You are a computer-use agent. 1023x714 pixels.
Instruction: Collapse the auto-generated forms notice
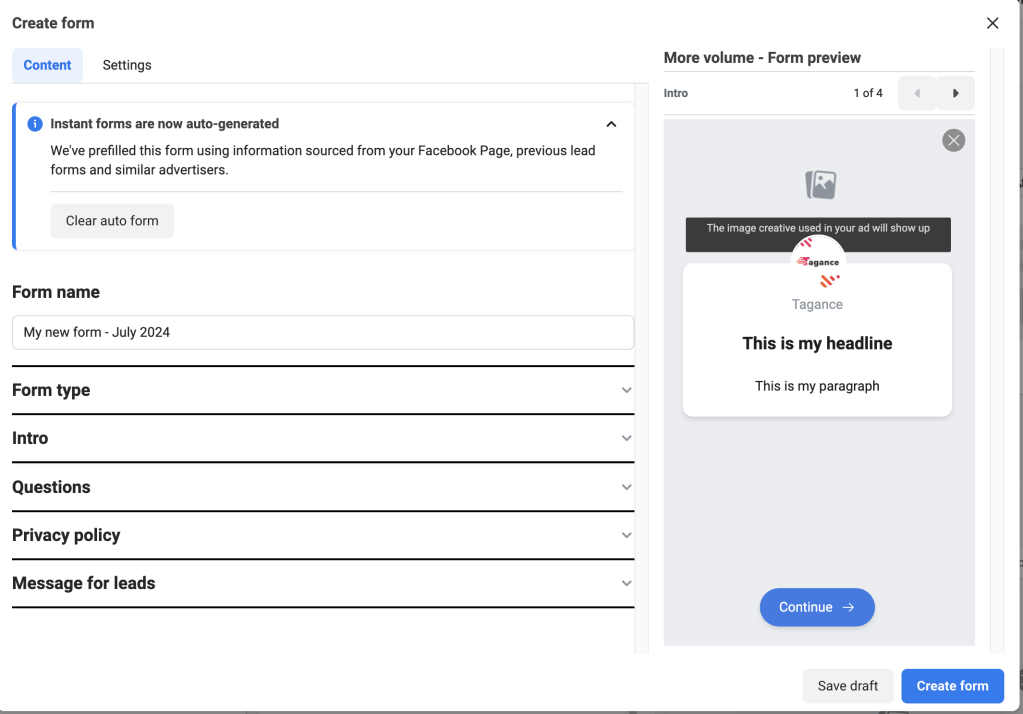coord(611,124)
